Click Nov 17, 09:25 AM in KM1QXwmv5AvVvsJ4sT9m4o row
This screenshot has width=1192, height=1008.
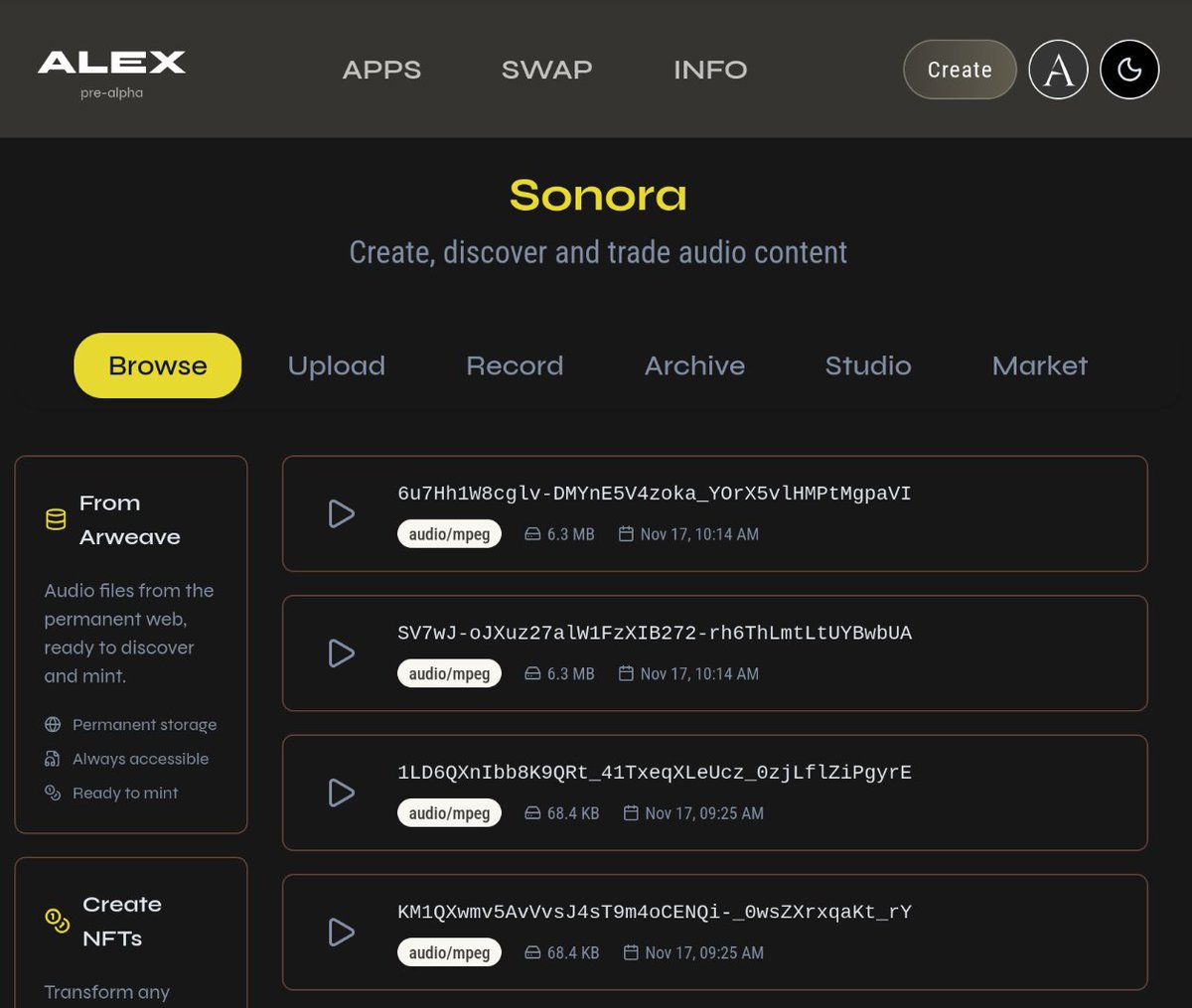click(x=704, y=952)
